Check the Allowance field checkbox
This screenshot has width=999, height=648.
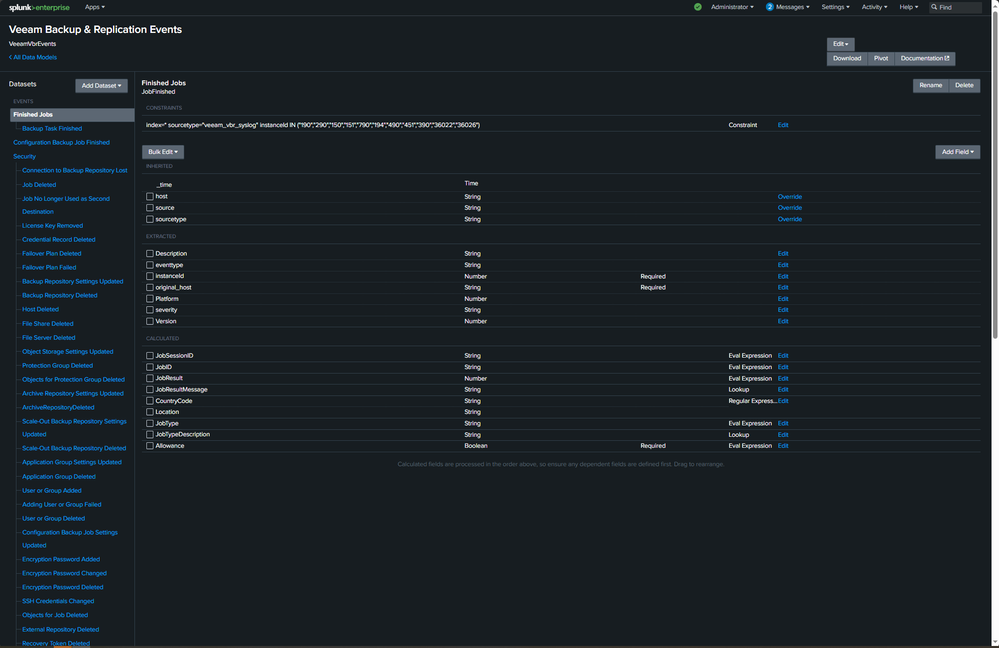150,446
